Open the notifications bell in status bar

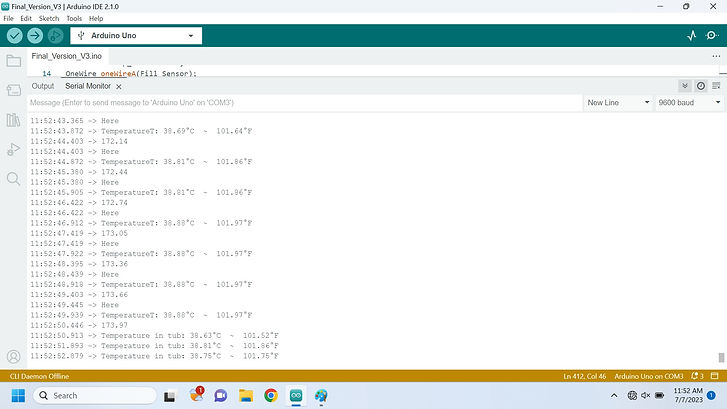(x=697, y=376)
